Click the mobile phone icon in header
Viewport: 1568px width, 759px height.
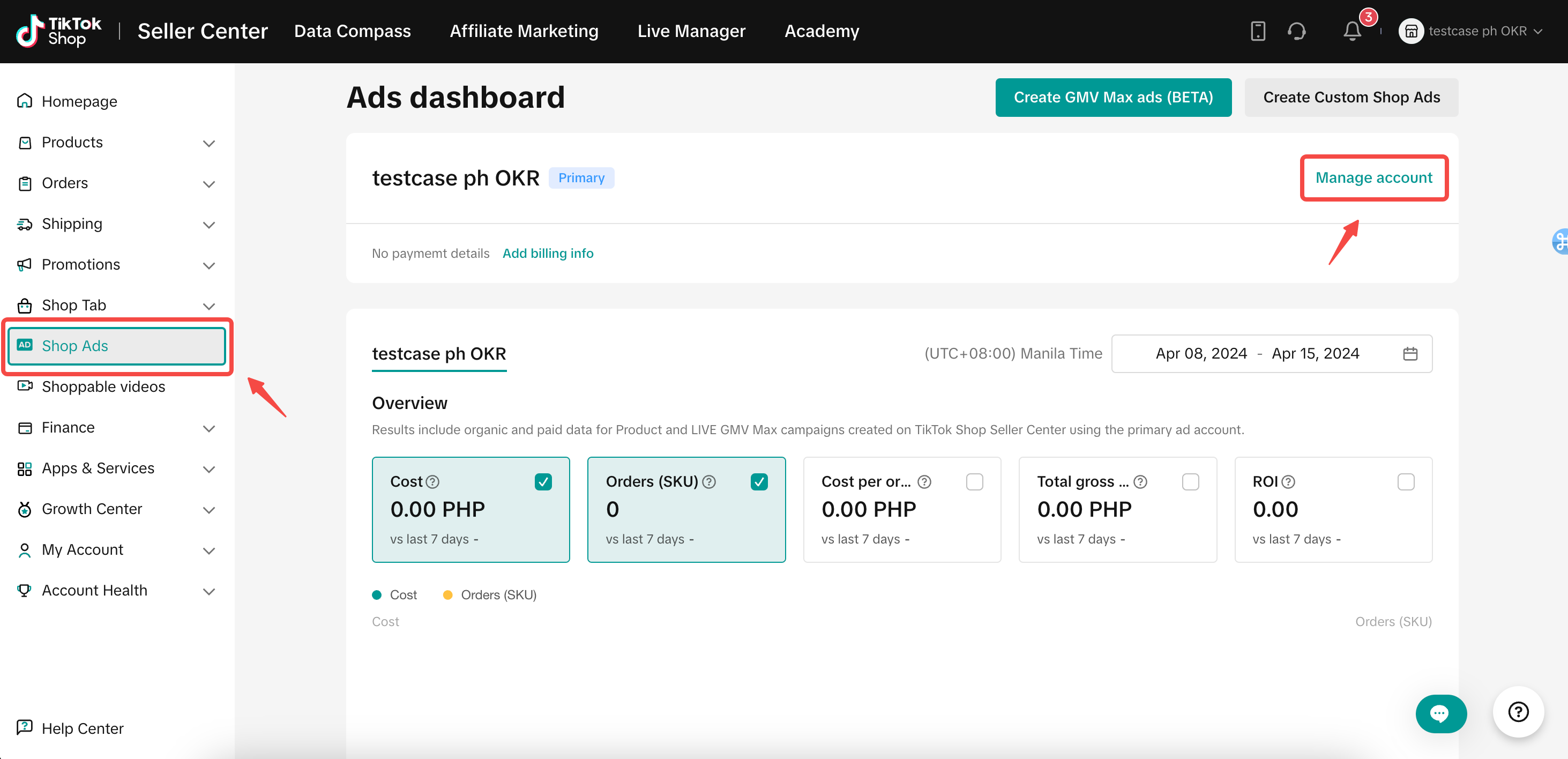(1258, 31)
